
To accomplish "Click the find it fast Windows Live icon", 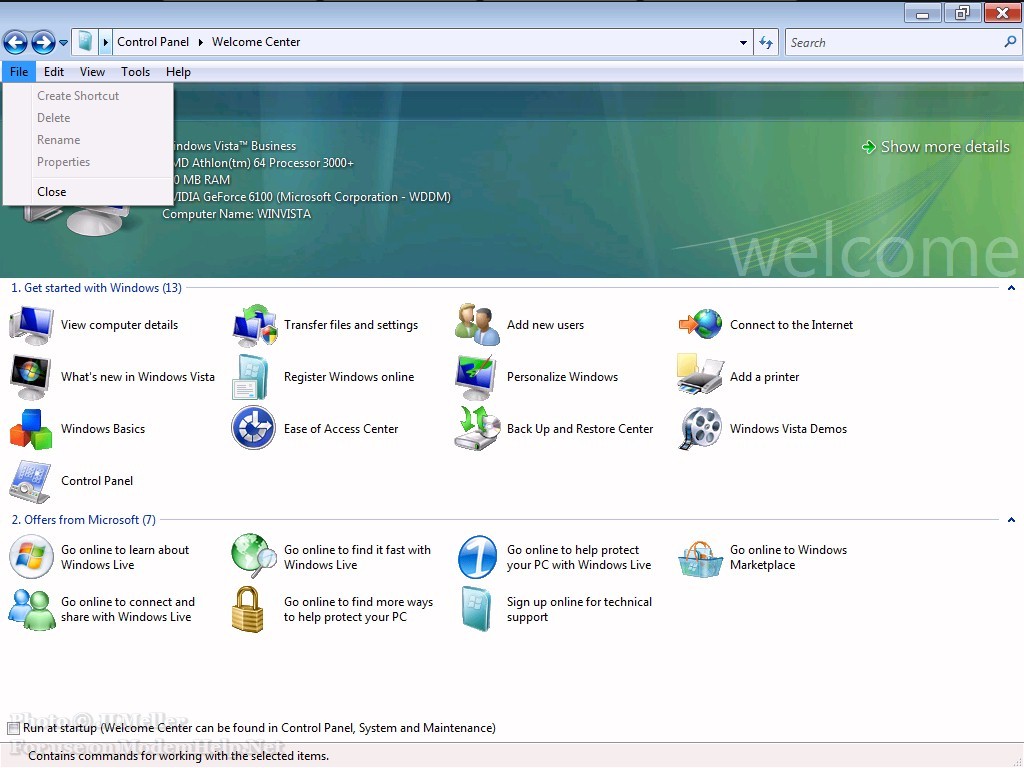I will 254,556.
